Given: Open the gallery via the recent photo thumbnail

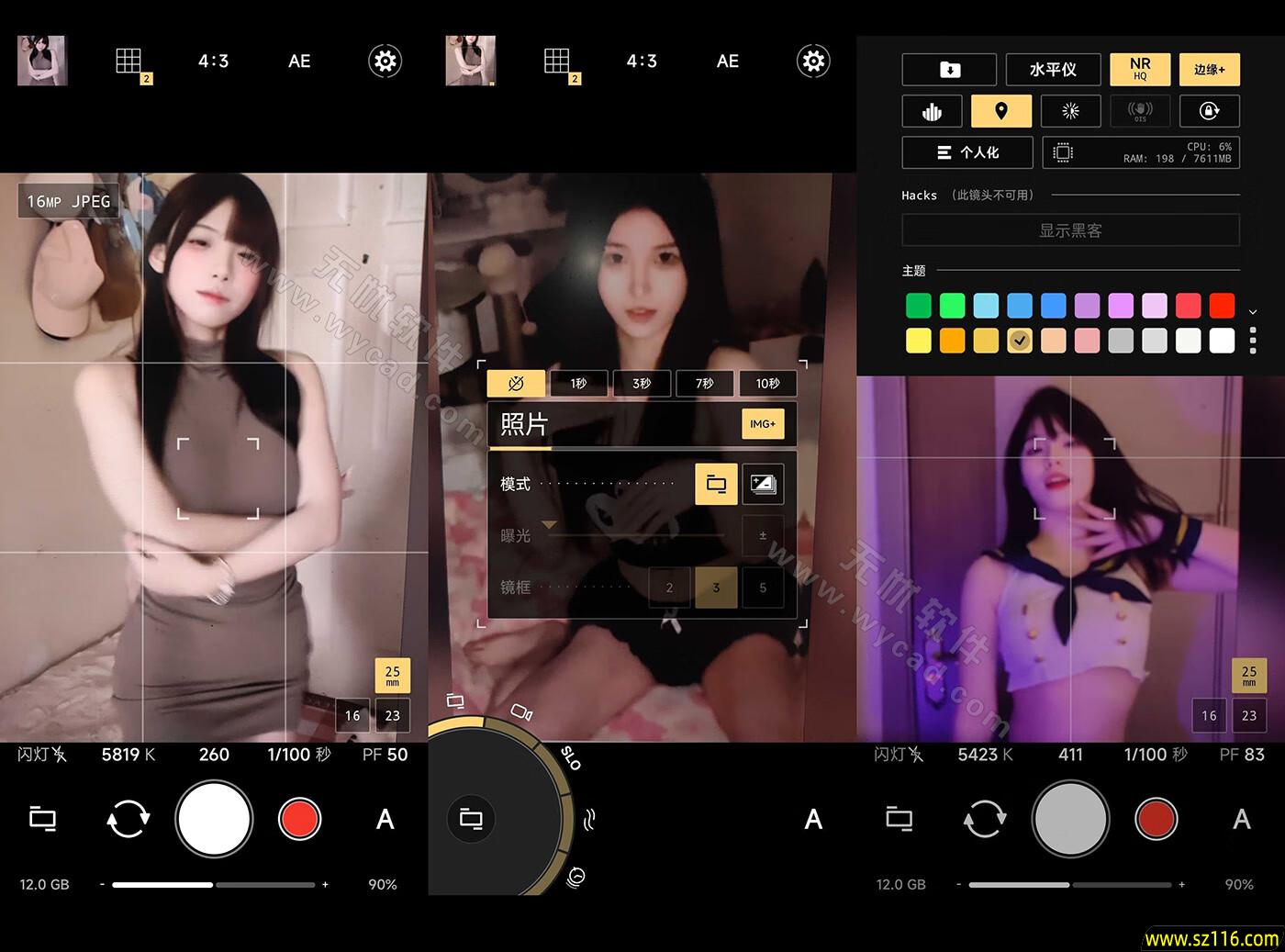Looking at the screenshot, I should (41, 61).
